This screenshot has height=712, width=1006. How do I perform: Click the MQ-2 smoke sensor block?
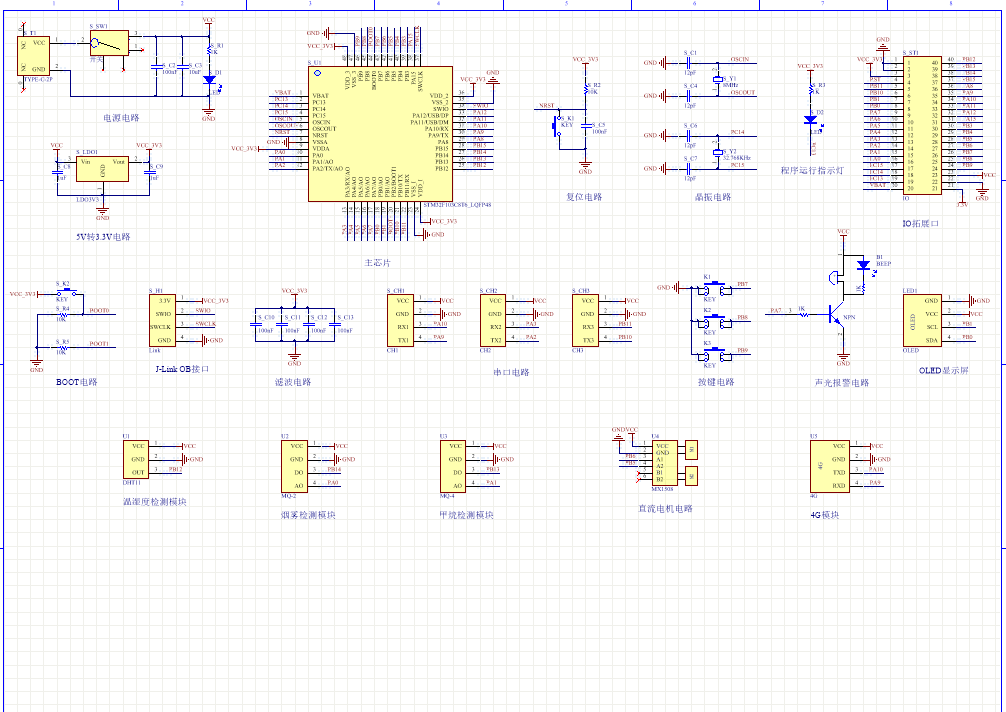click(x=294, y=466)
